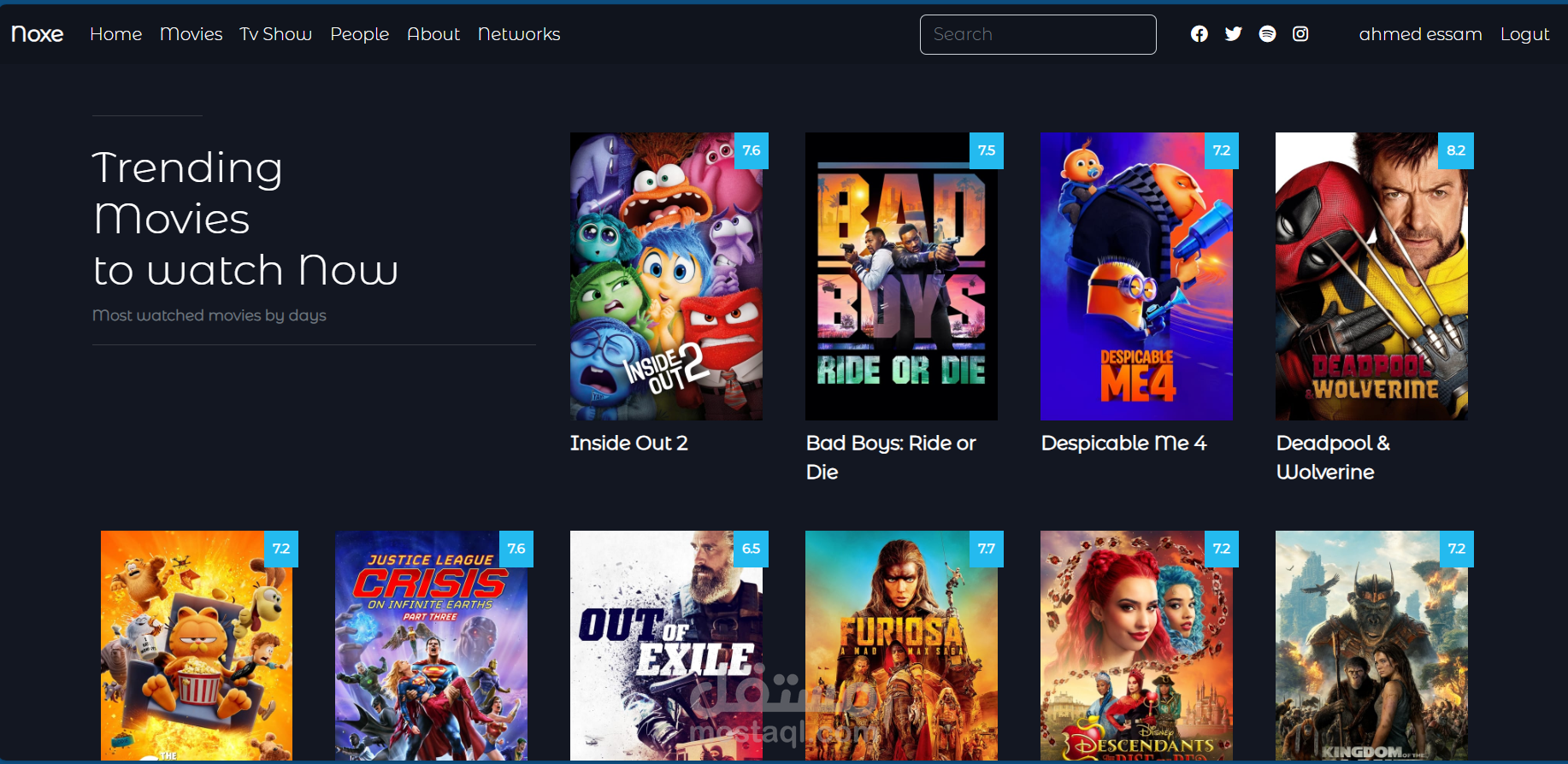The image size is (1568, 764).
Task: Open the Facebook social icon
Action: tap(1200, 34)
